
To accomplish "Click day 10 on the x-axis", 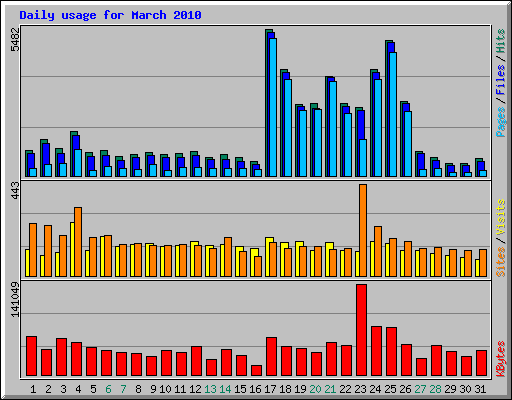I will [165, 389].
